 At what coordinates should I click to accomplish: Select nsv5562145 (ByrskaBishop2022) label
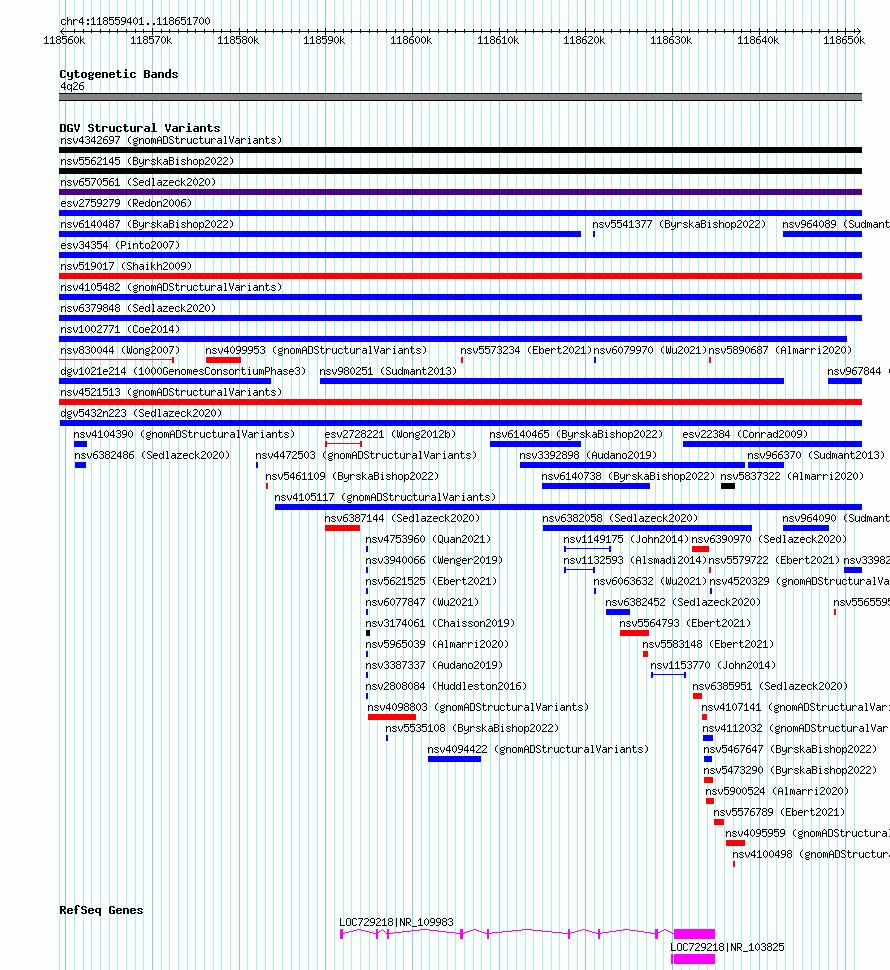(x=147, y=161)
